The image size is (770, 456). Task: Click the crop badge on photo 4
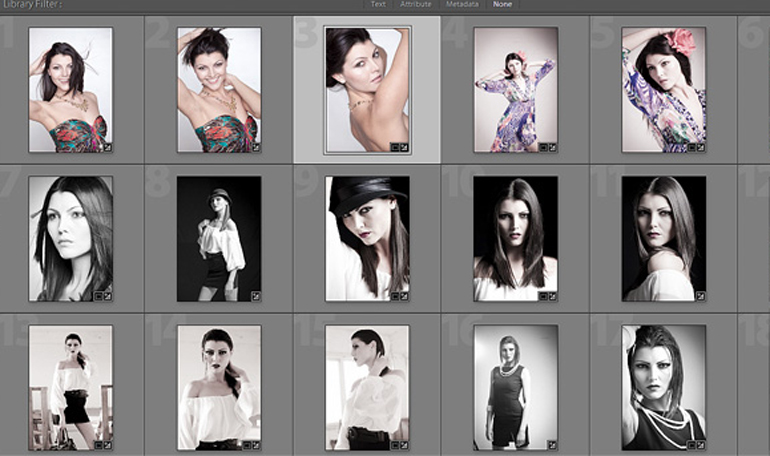point(542,147)
